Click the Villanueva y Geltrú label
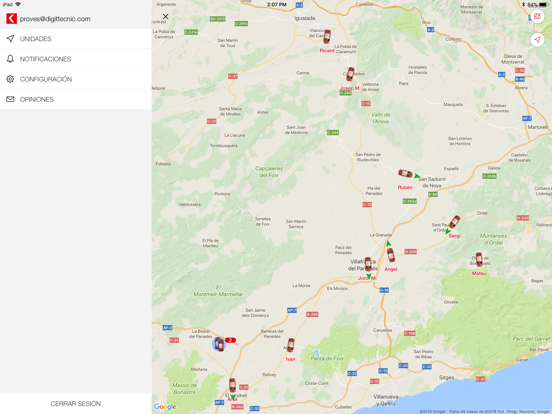The width and height of the screenshot is (552, 414). (x=385, y=400)
